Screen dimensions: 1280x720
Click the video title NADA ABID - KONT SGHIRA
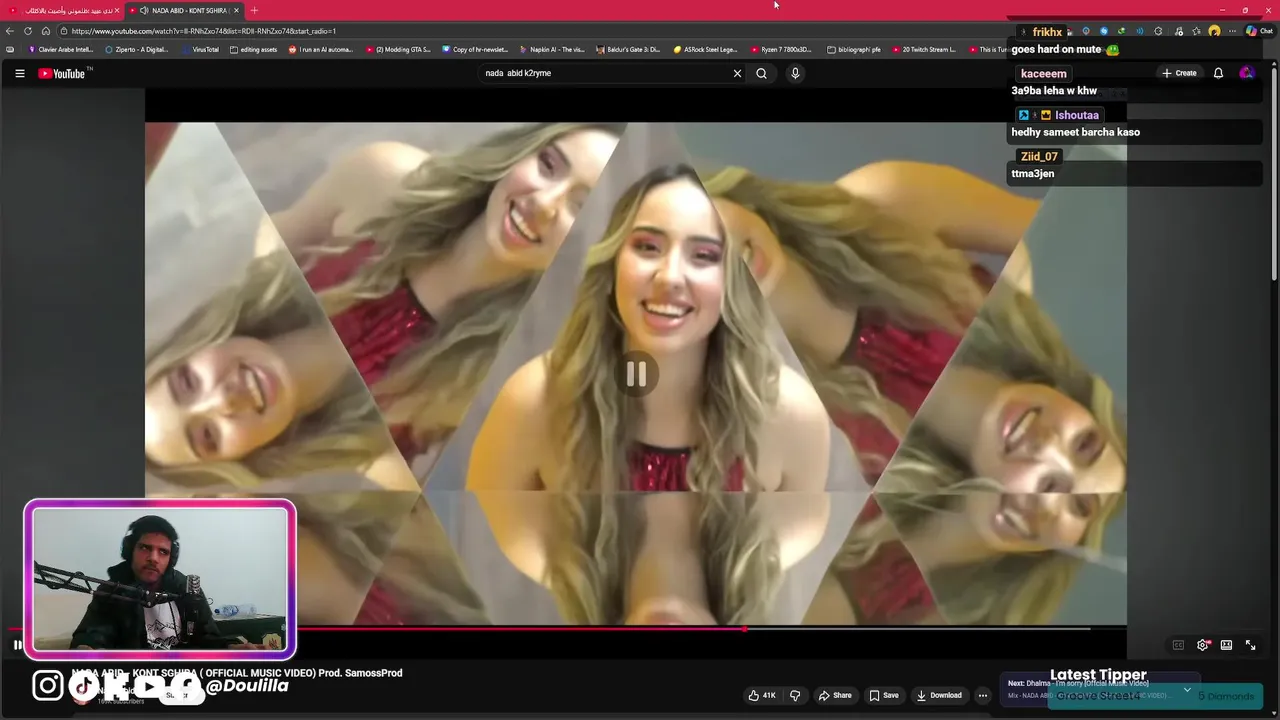click(x=237, y=673)
